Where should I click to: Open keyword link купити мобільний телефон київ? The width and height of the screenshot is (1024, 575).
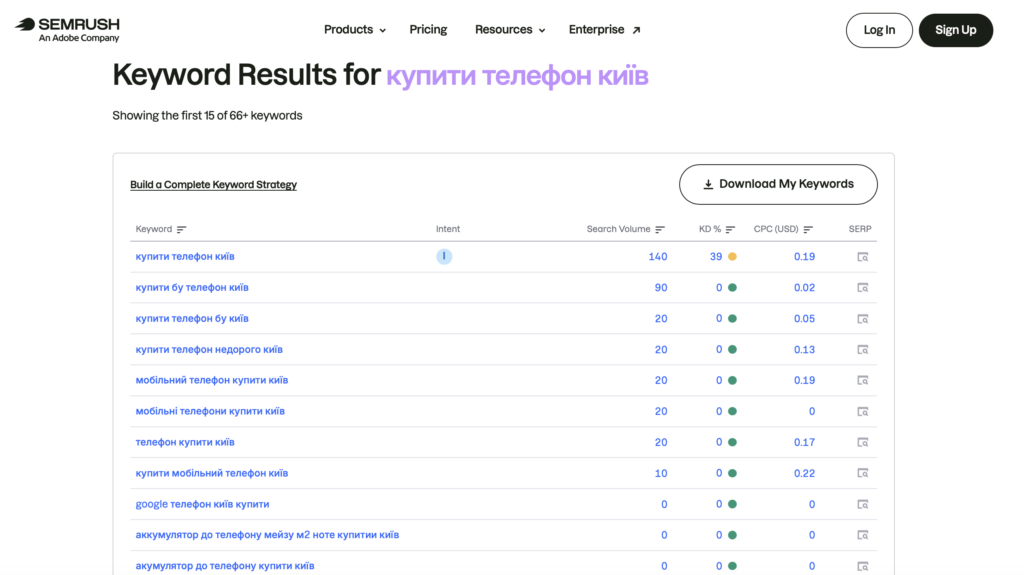[212, 473]
